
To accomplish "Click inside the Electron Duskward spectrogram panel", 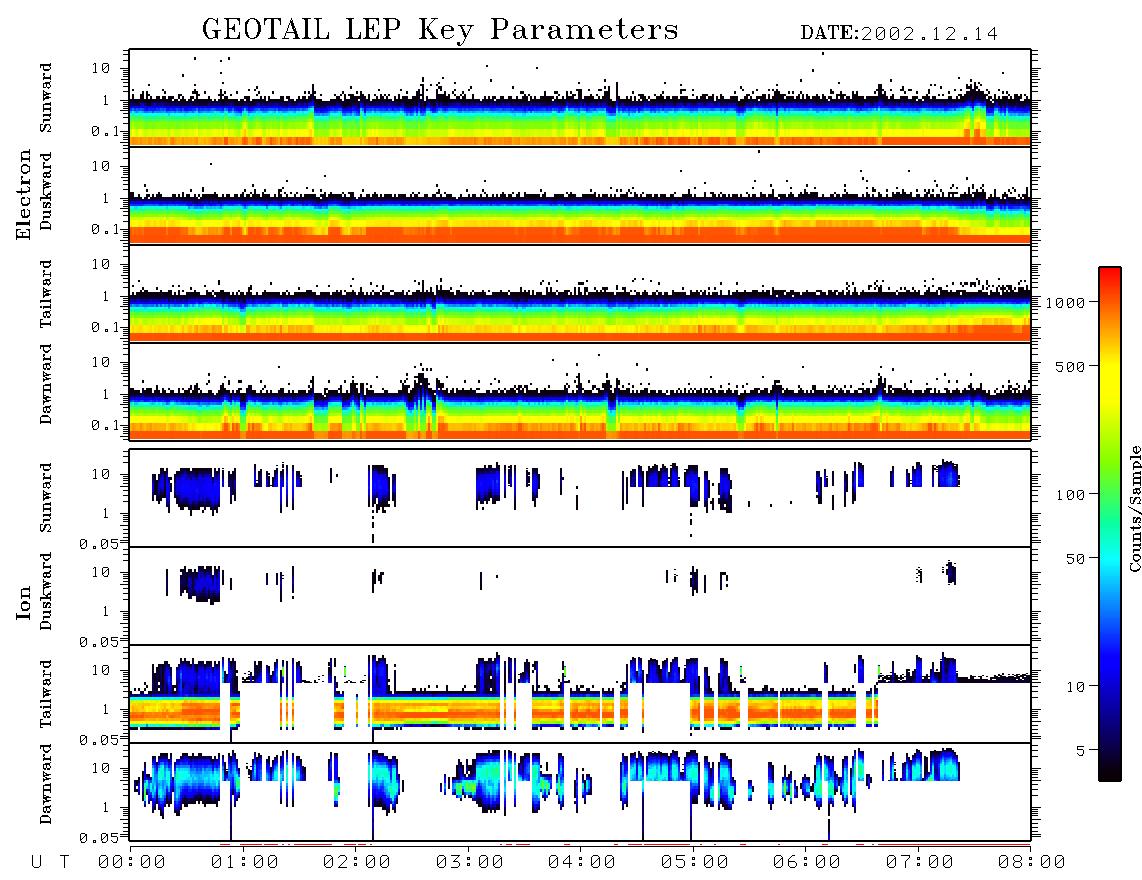I will click(580, 195).
